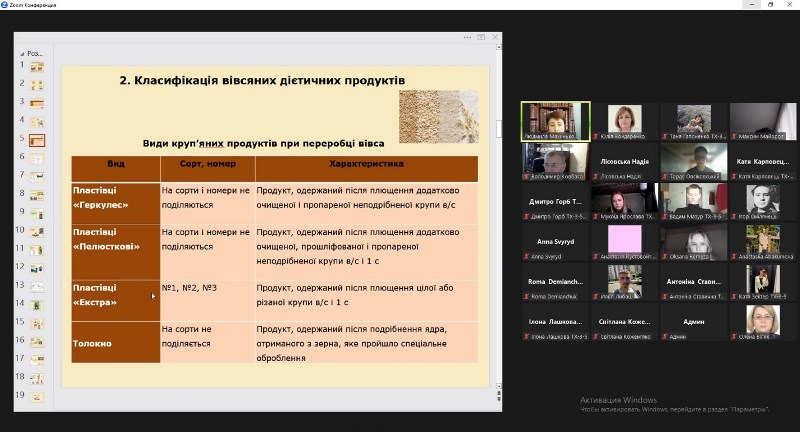
Task: Select slide 6 thumbnail
Action: click(x=37, y=159)
